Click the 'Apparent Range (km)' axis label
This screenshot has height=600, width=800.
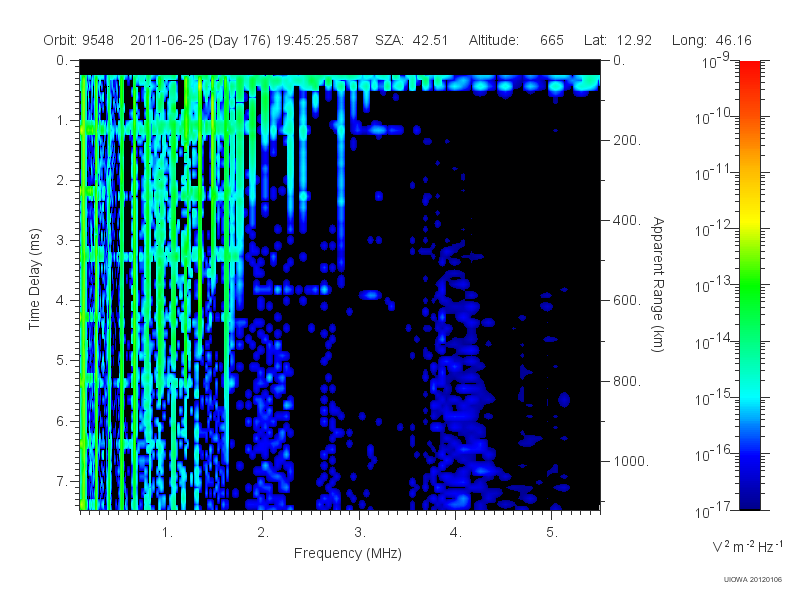click(658, 284)
